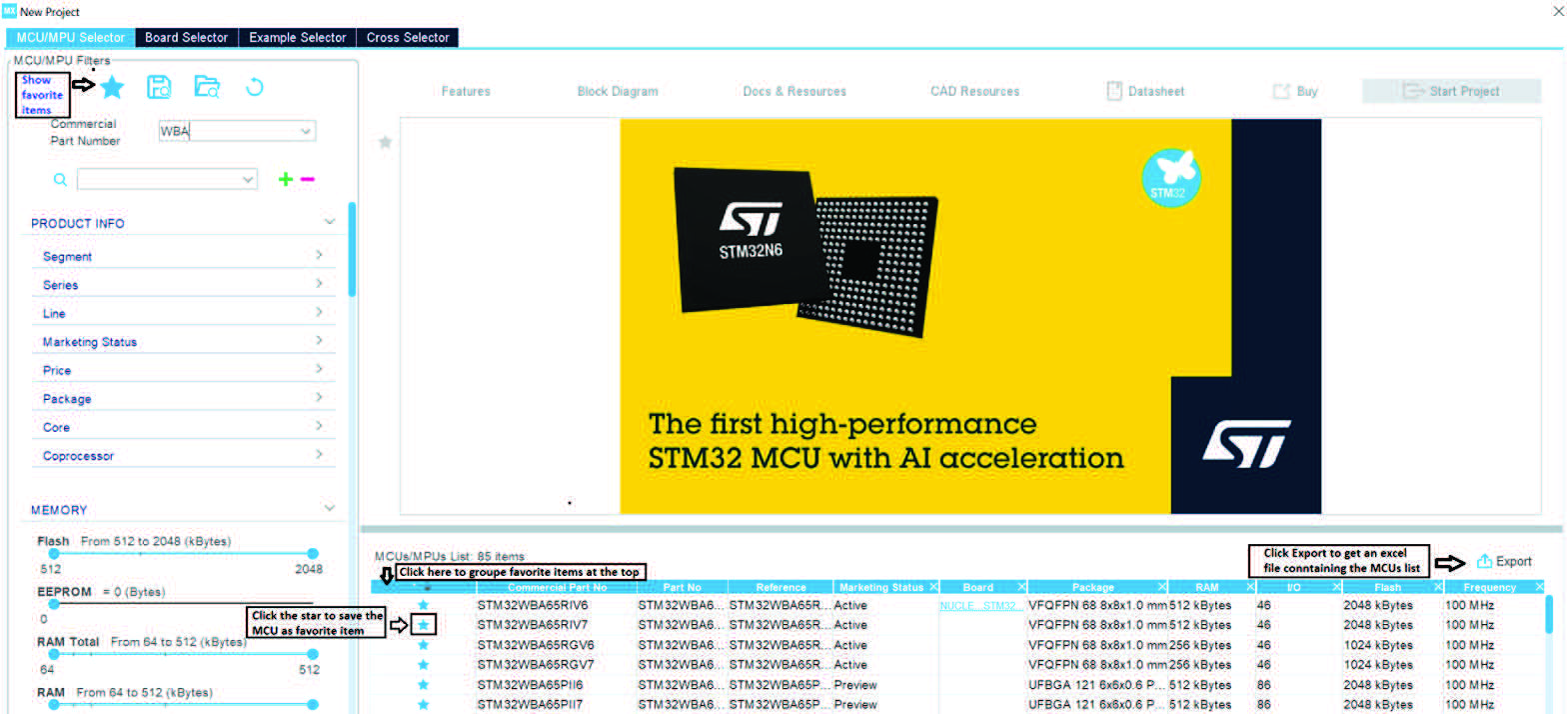Open the NUCLE...STM32 board link
The height and width of the screenshot is (714, 1568).
(979, 606)
